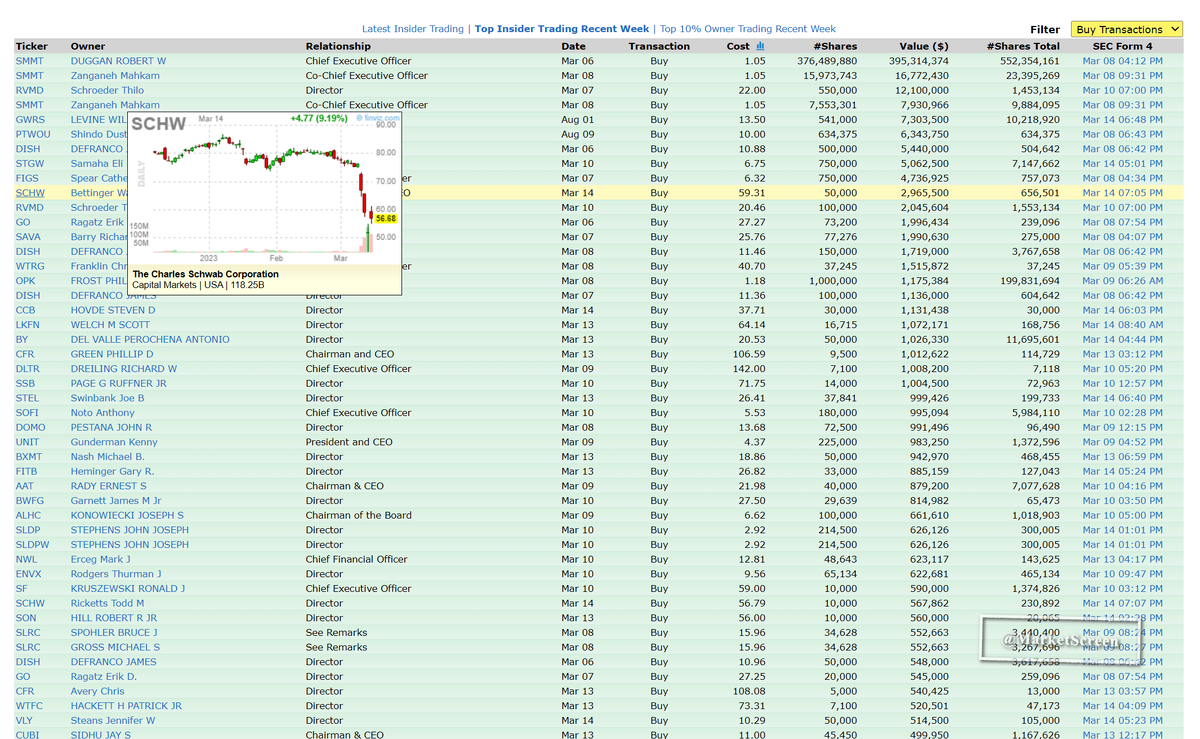The width and height of the screenshot is (1200, 739).
Task: Open the SAVA ticker link
Action: 29,237
